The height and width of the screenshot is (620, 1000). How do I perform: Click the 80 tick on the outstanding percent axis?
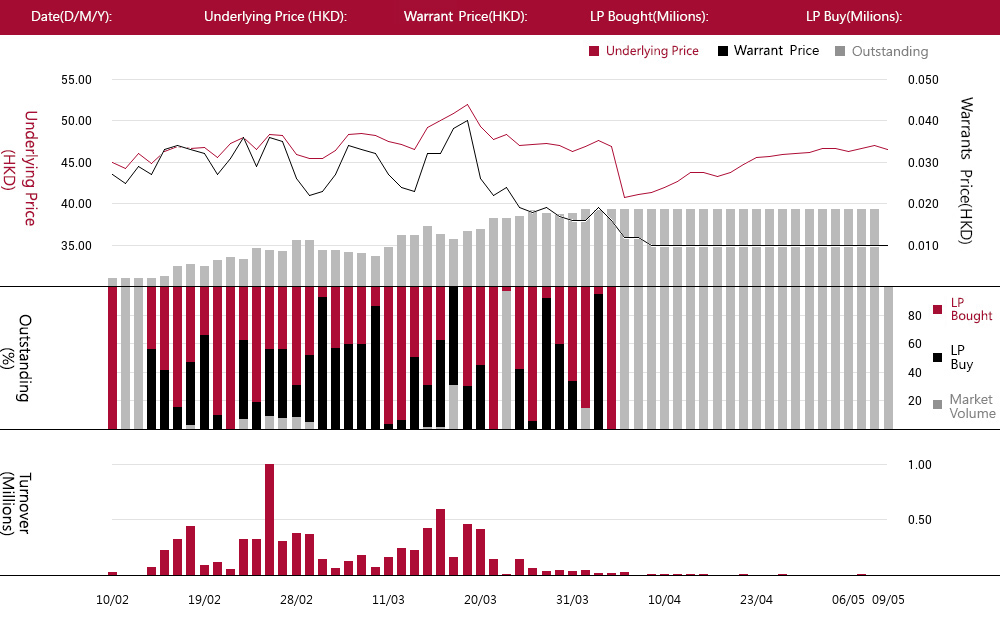click(x=915, y=316)
